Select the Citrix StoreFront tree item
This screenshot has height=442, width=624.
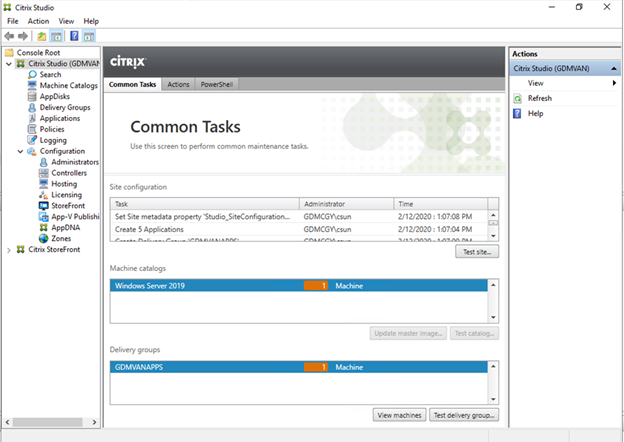coord(54,249)
